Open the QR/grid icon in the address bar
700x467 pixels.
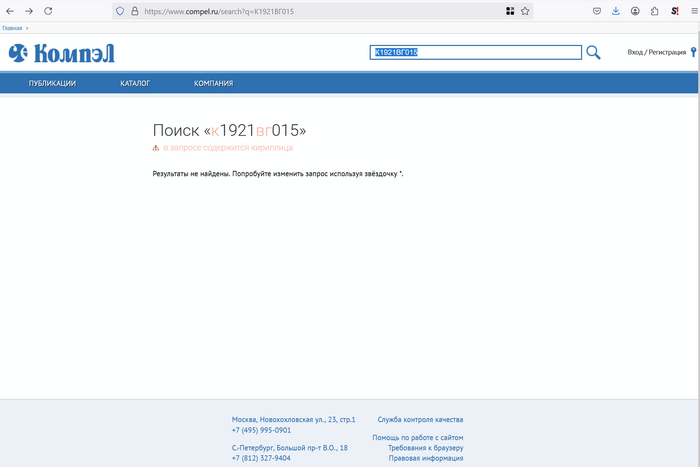[510, 11]
